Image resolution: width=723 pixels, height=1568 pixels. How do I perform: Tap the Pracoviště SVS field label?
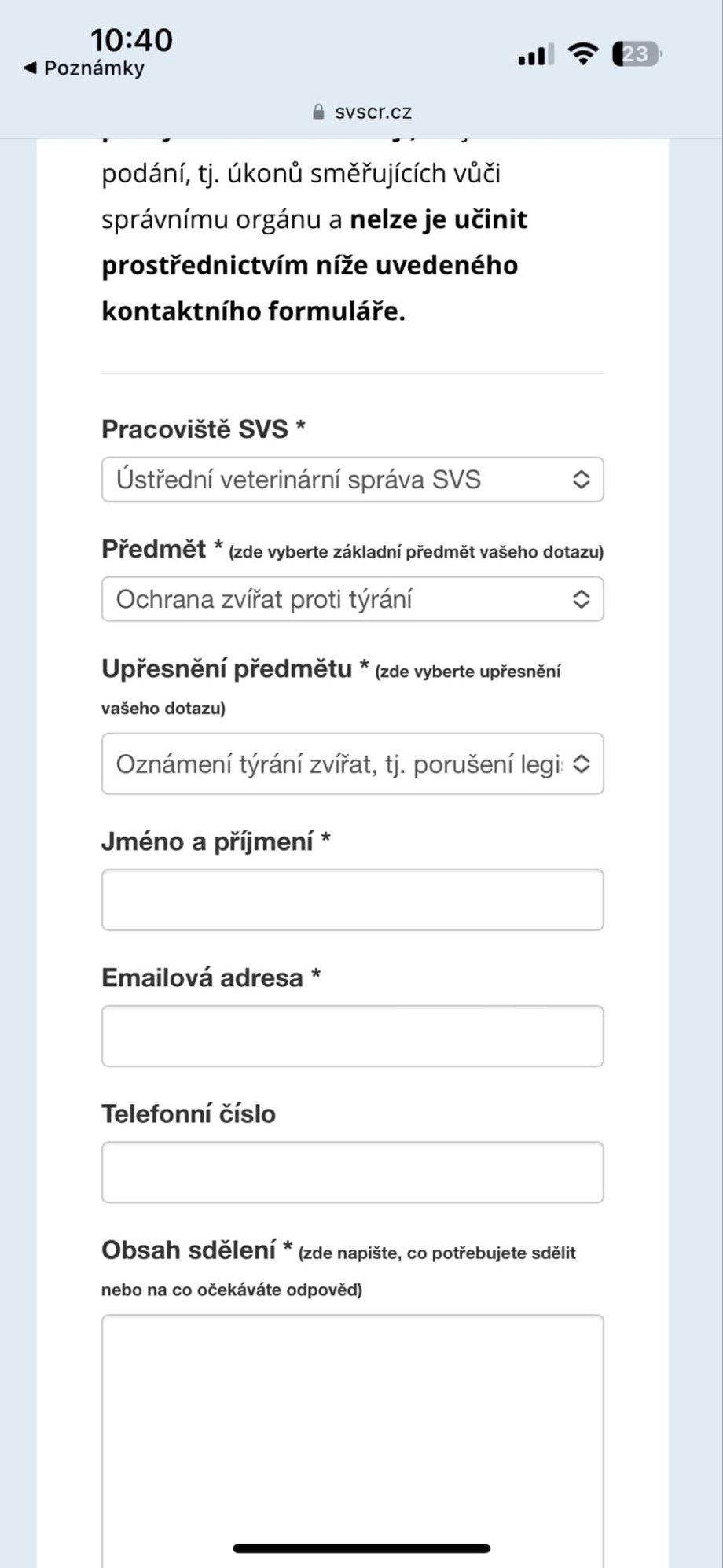(x=195, y=429)
